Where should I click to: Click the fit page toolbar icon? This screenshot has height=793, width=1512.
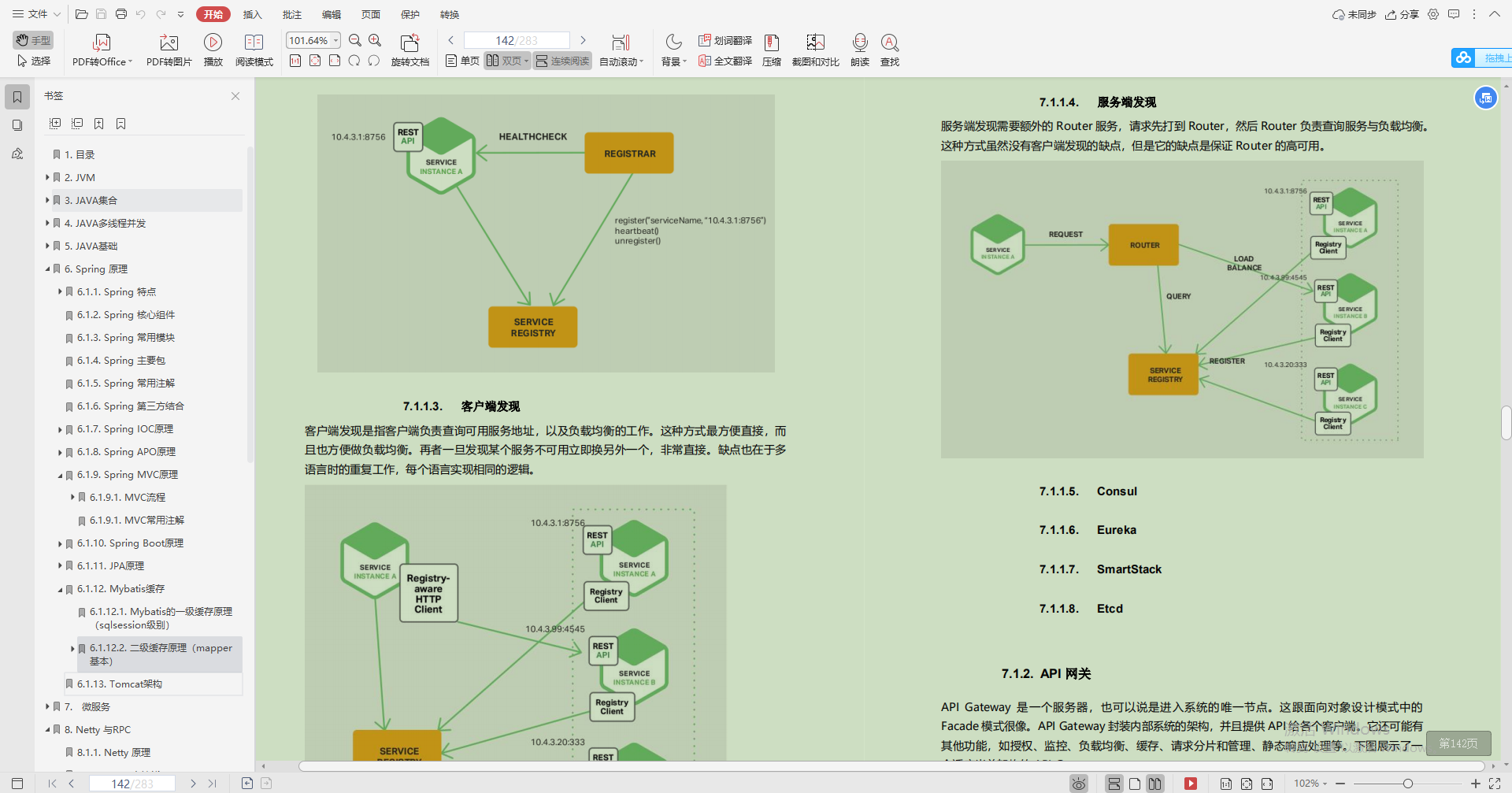(x=315, y=61)
